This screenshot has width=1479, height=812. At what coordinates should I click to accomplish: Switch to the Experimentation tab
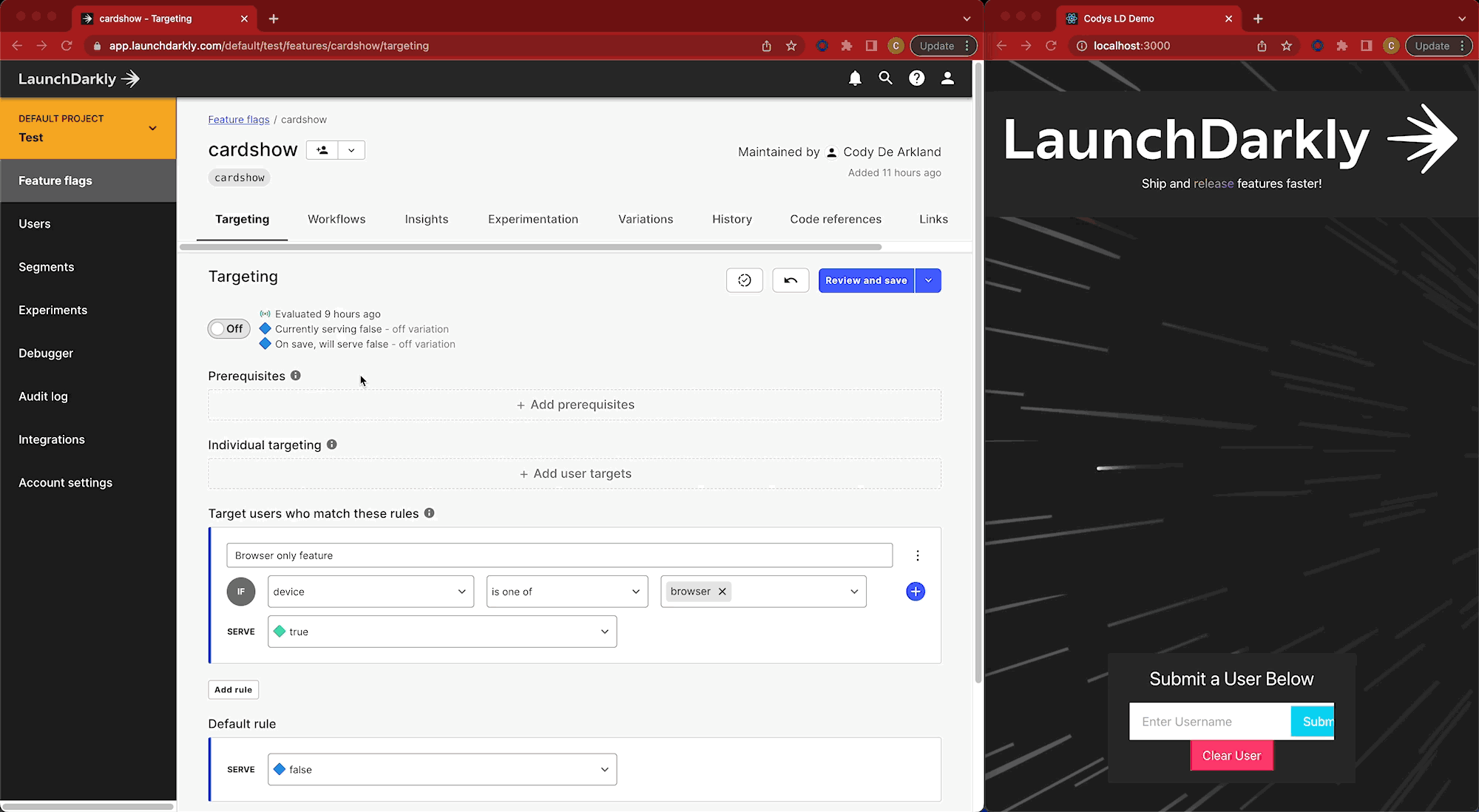[x=533, y=219]
